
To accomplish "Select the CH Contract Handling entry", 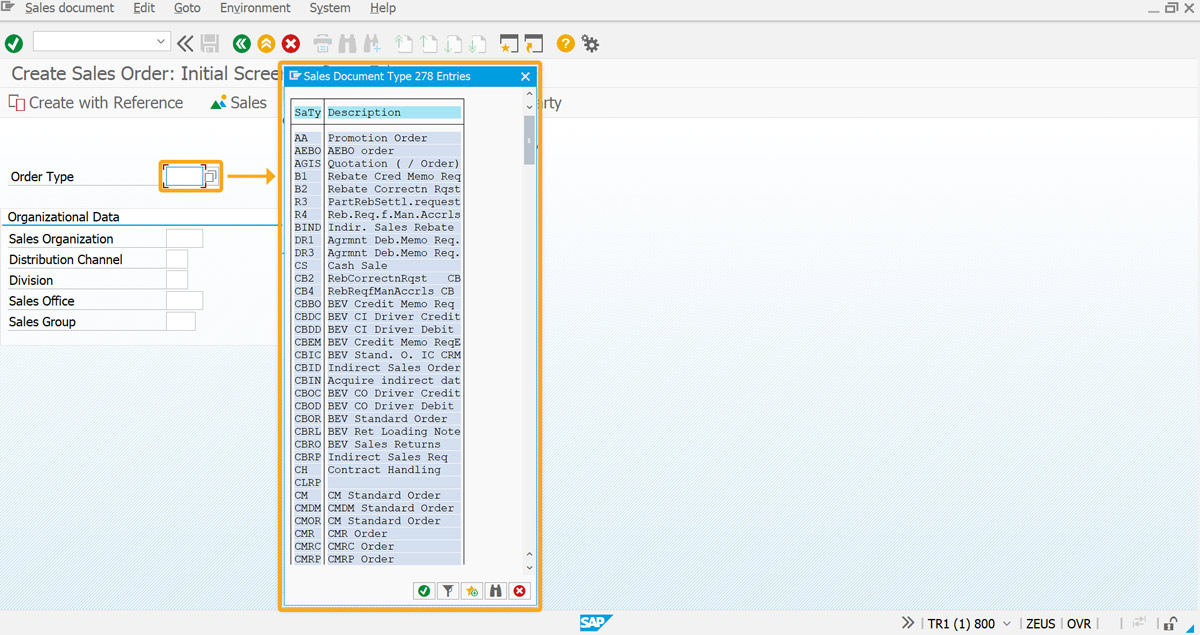I will coord(377,470).
